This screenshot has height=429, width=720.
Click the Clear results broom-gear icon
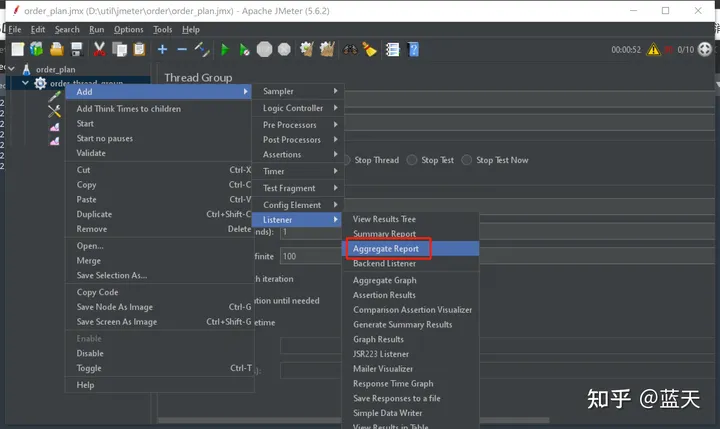tap(306, 49)
